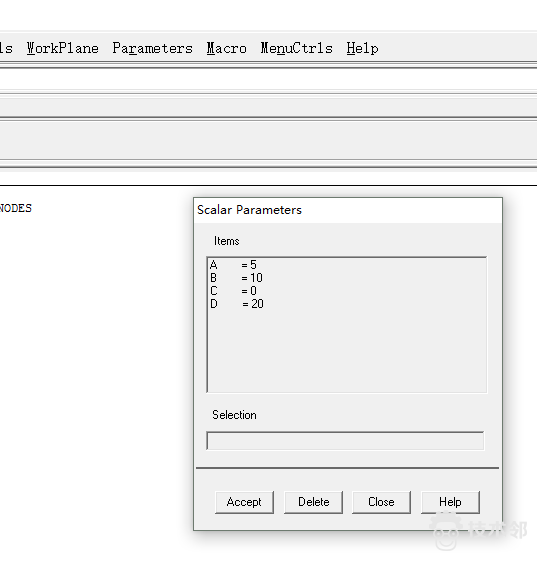
Task: Open the Parameters menu
Action: point(152,48)
